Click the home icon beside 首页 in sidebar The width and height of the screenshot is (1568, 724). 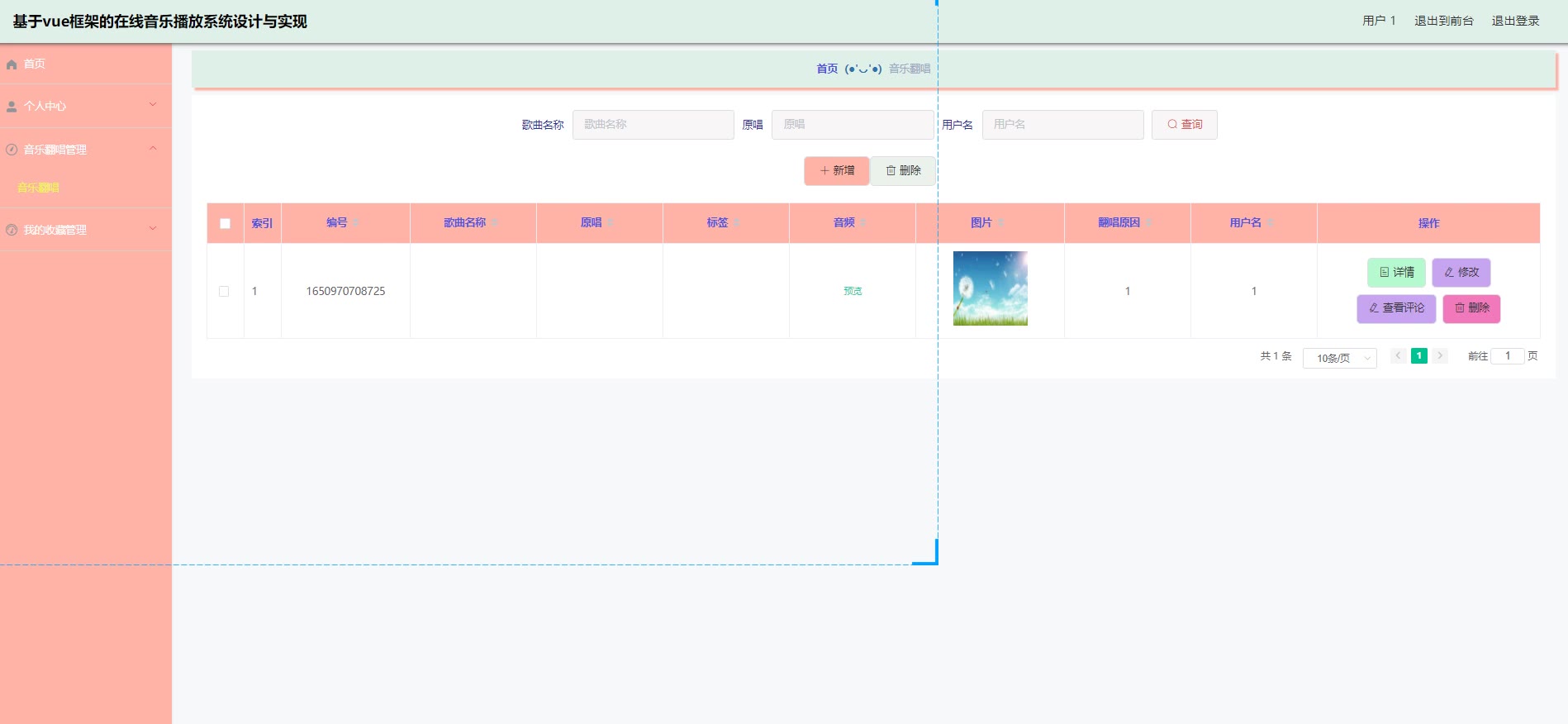coord(12,64)
